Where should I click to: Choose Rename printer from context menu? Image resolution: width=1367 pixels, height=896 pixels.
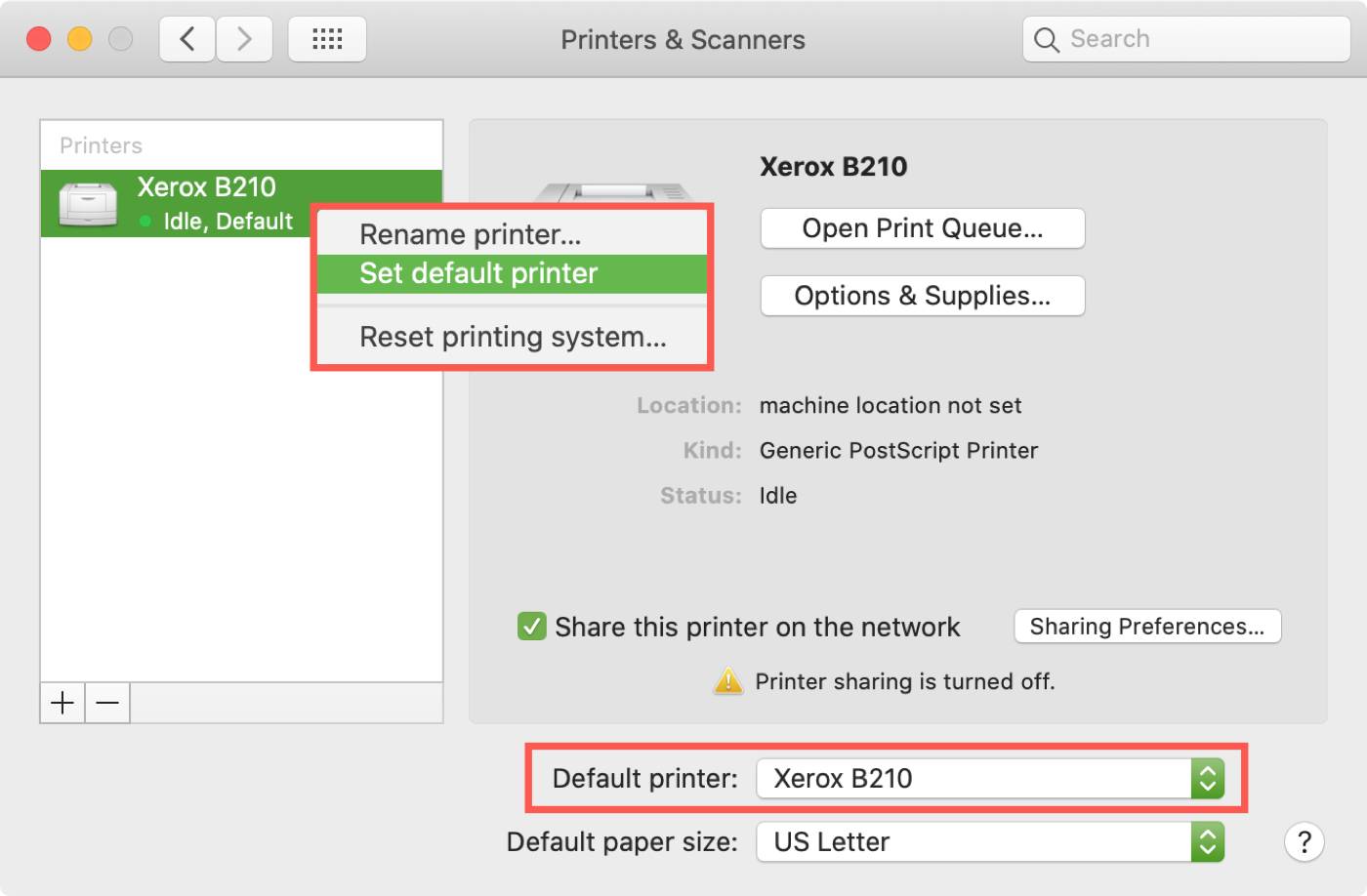pos(471,234)
